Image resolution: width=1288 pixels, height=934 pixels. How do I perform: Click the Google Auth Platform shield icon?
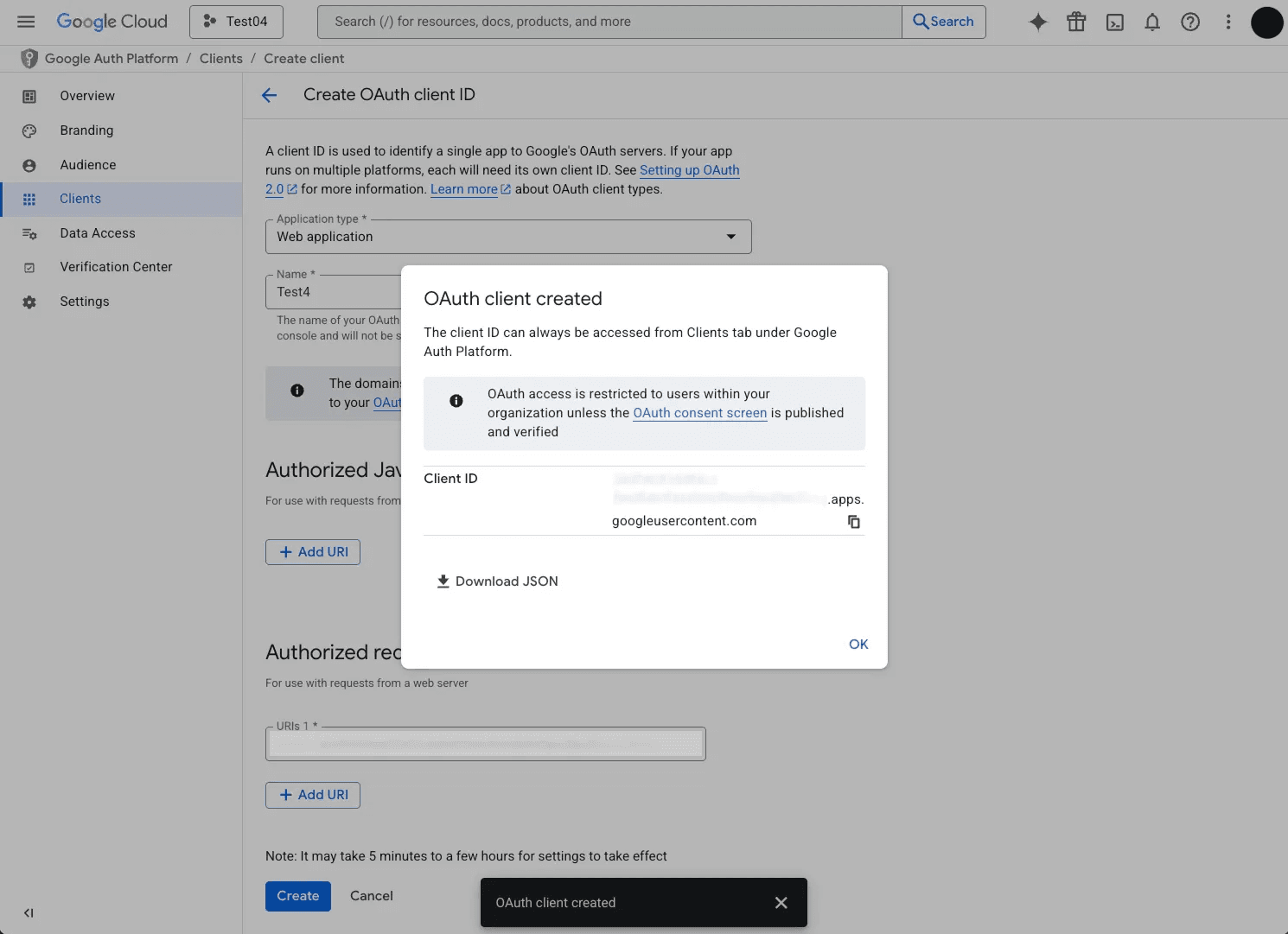[x=29, y=58]
